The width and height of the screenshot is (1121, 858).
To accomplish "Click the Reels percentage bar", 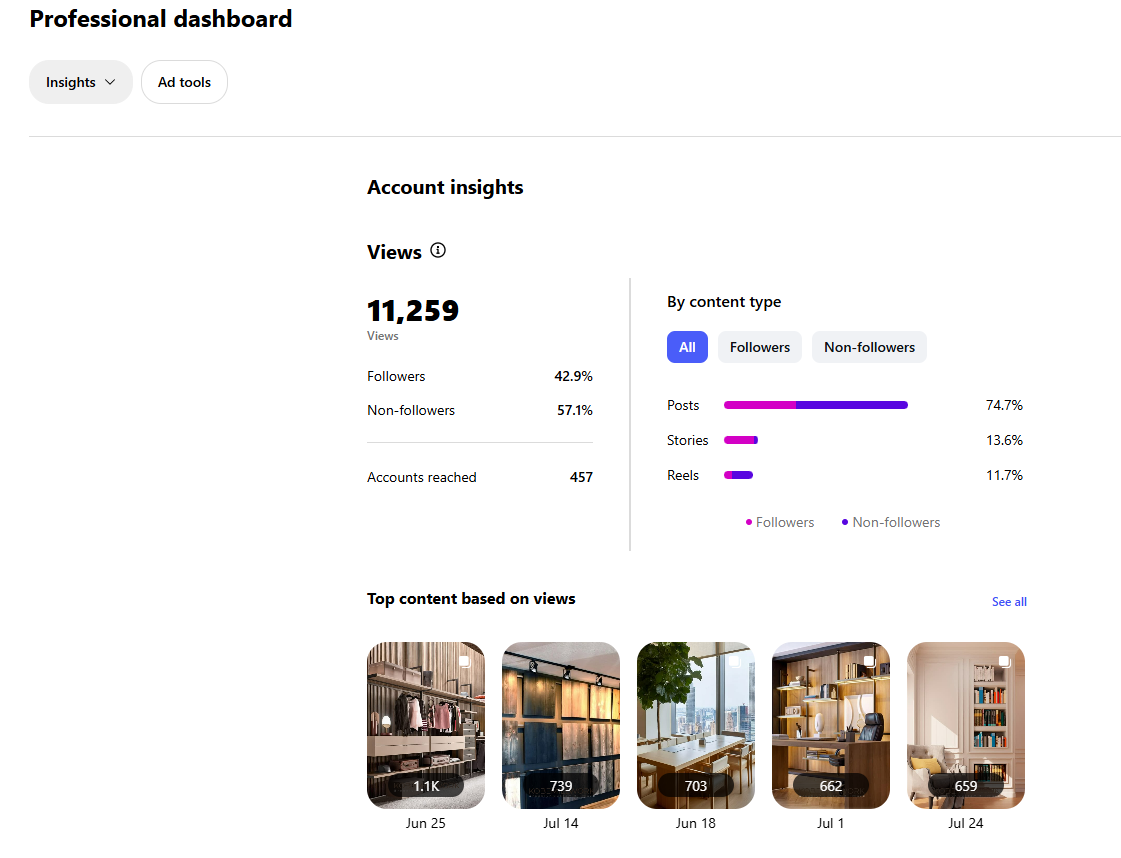I will 739,475.
